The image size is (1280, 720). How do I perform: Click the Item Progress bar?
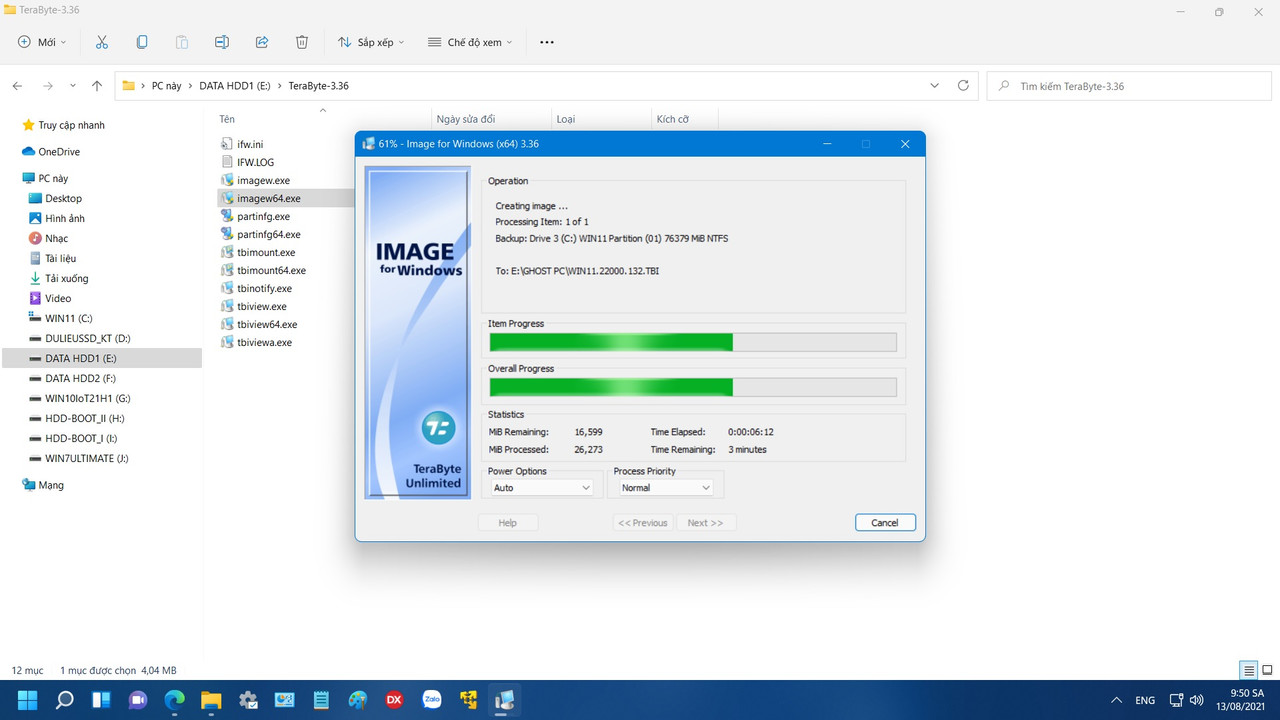click(692, 342)
